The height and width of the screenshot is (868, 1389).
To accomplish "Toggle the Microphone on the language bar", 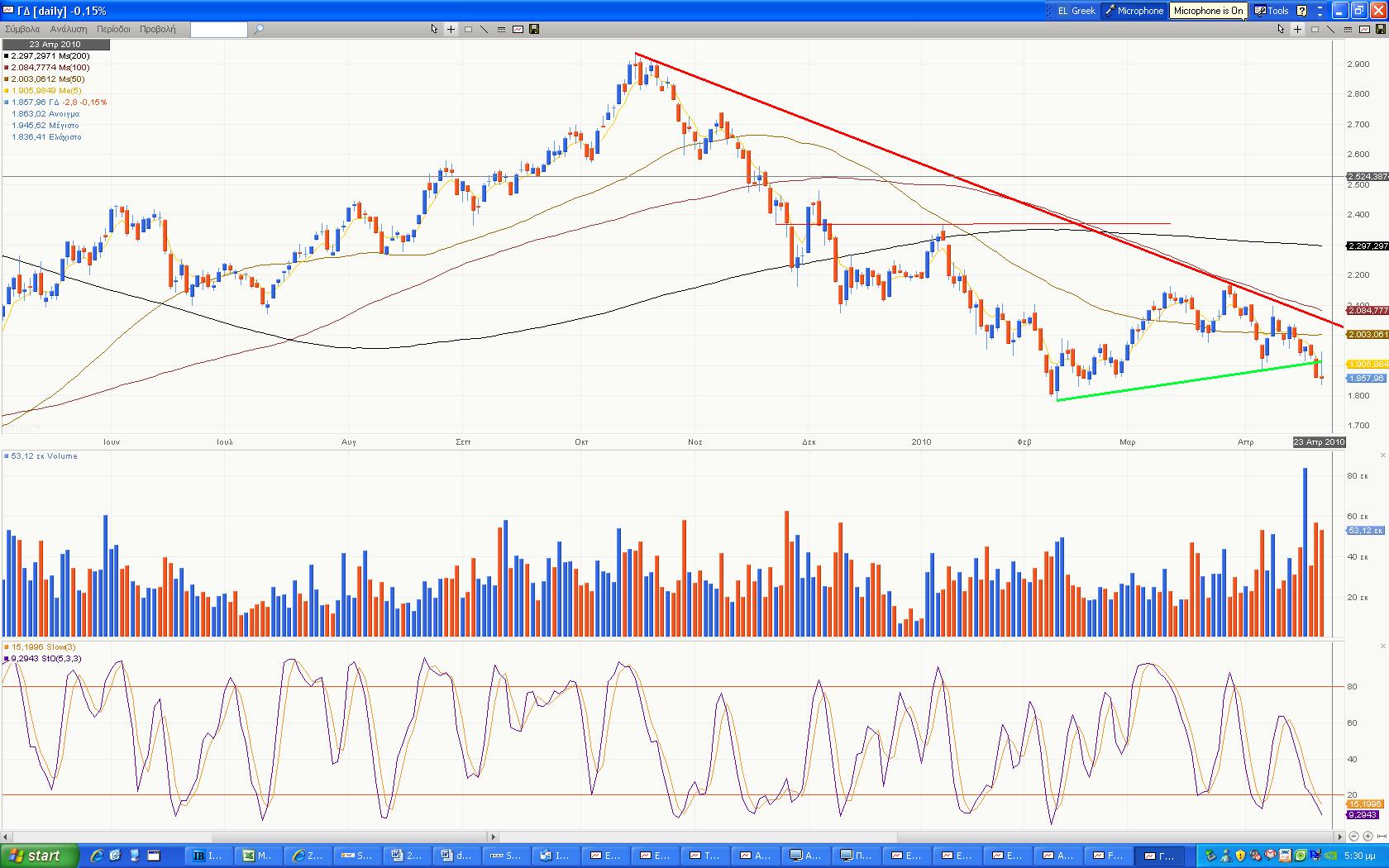I will click(1134, 11).
